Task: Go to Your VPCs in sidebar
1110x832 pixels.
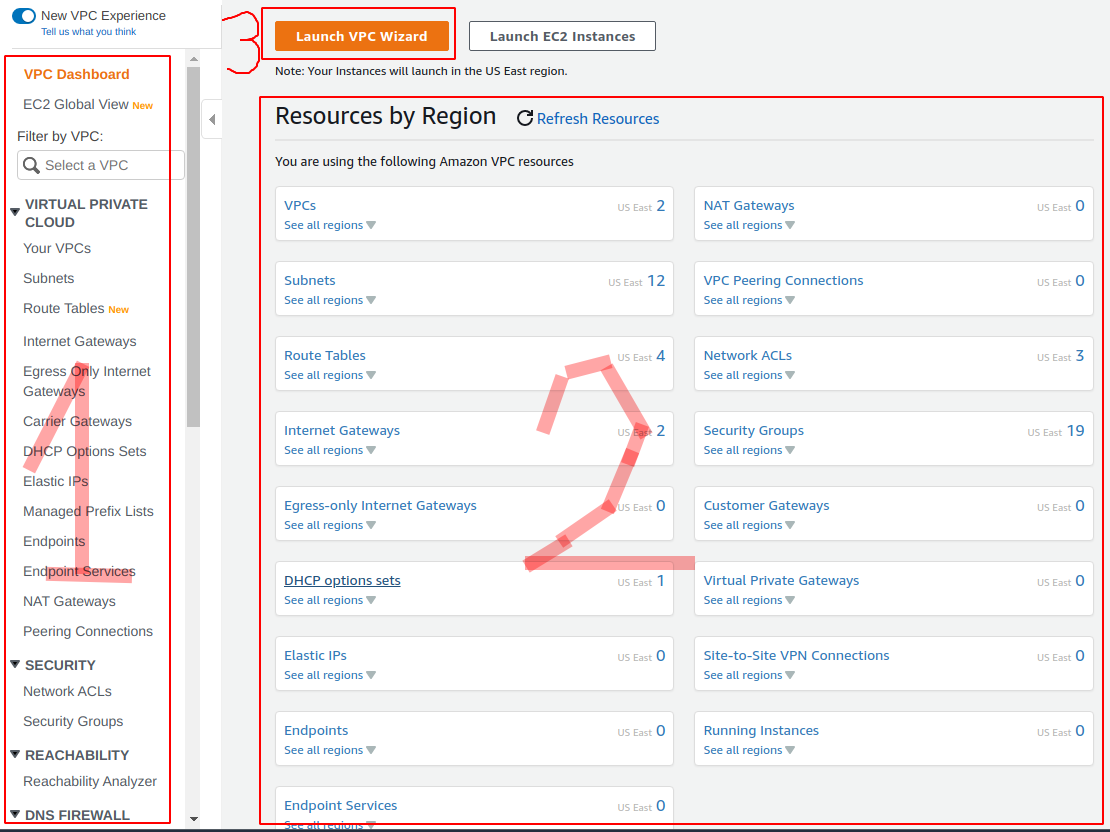Action: (57, 249)
